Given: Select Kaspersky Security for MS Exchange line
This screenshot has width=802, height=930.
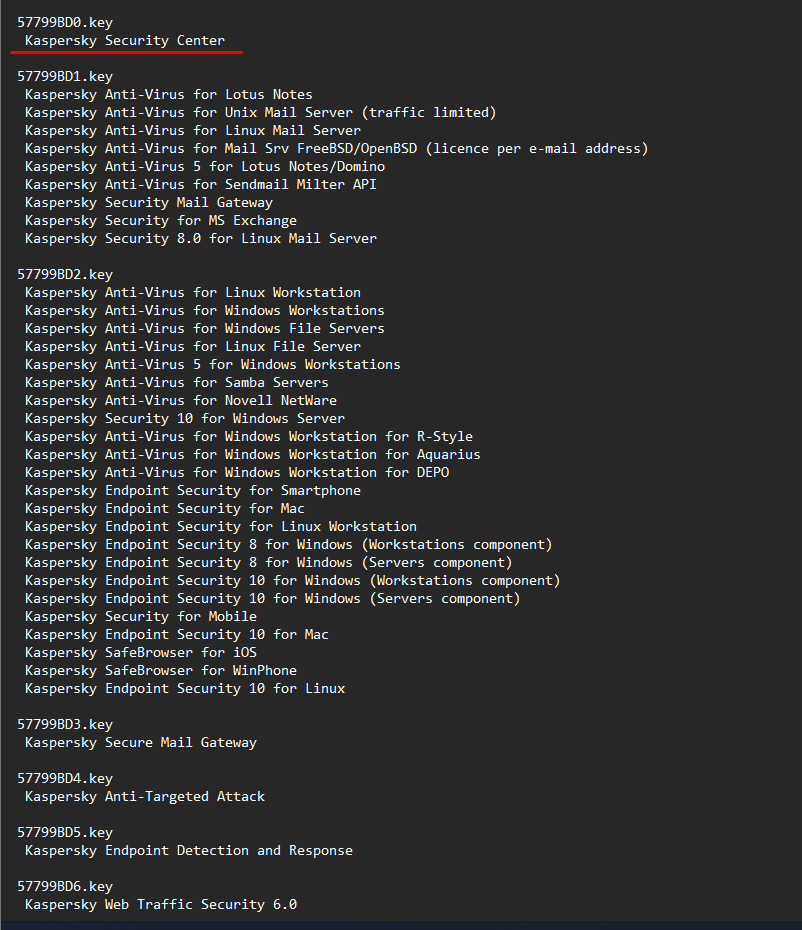Looking at the screenshot, I should pyautogui.click(x=161, y=220).
